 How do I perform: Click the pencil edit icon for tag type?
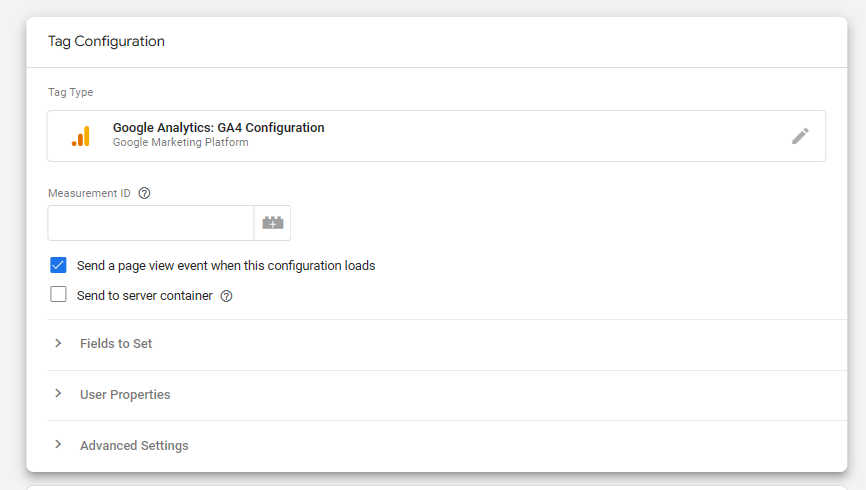(800, 136)
